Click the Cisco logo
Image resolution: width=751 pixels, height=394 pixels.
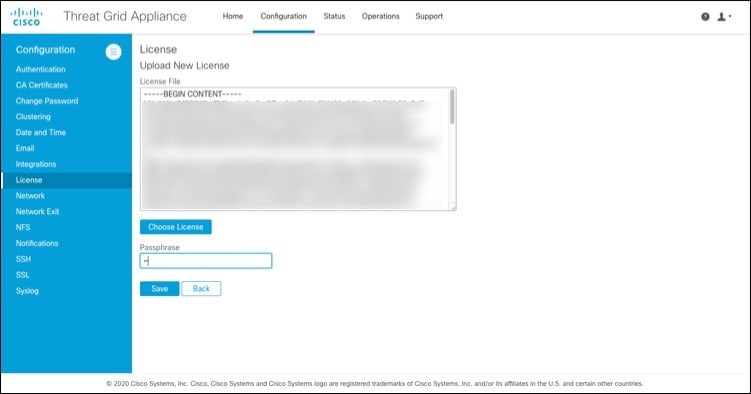pyautogui.click(x=26, y=17)
